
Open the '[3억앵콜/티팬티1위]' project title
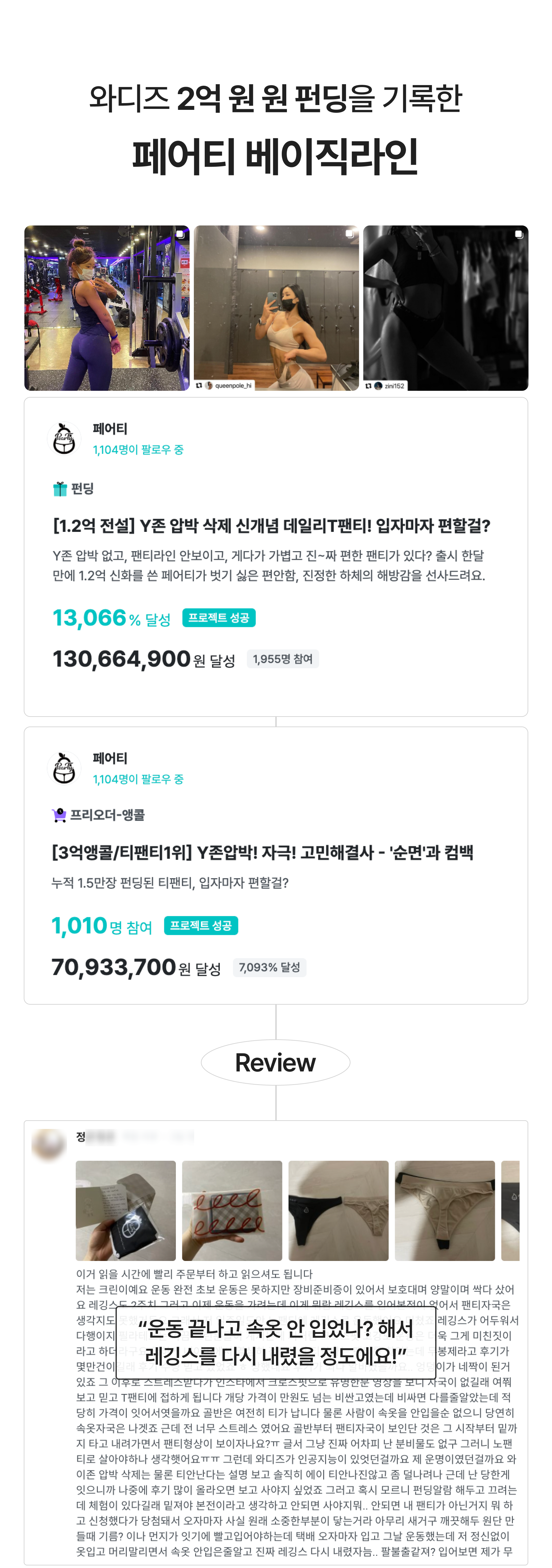point(262,853)
